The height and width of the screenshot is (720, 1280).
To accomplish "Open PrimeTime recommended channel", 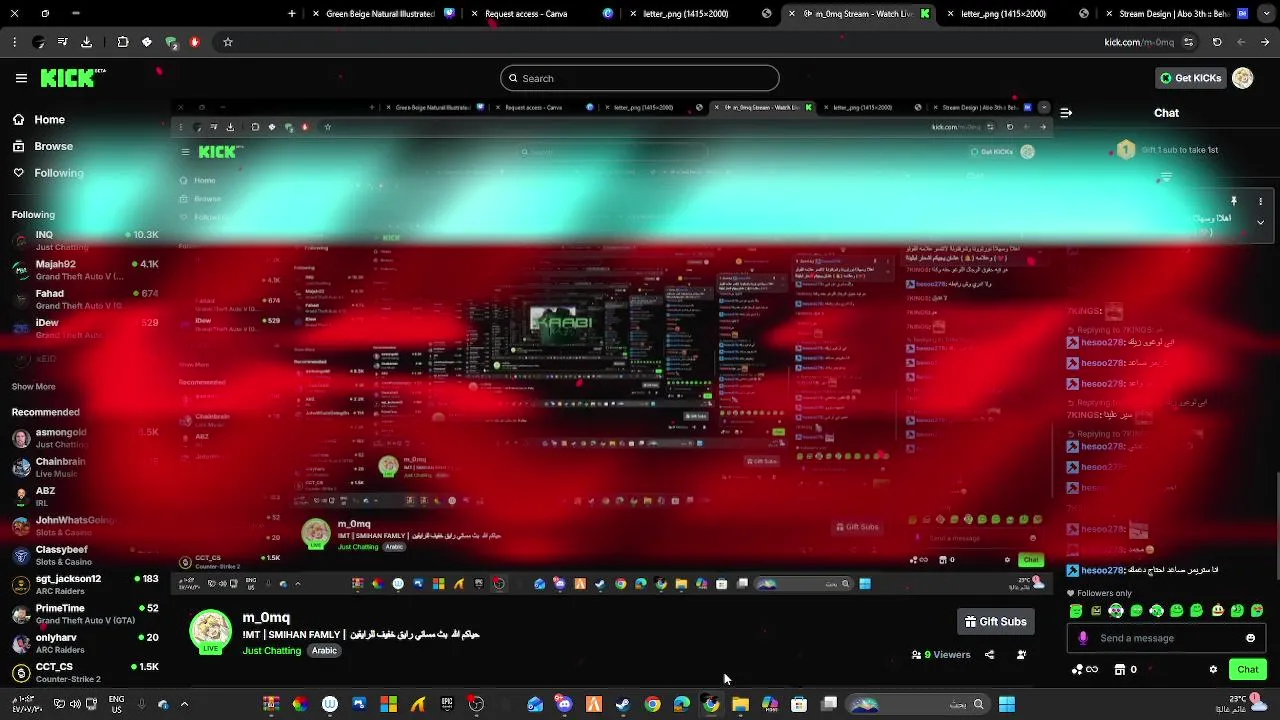I will pos(85,614).
